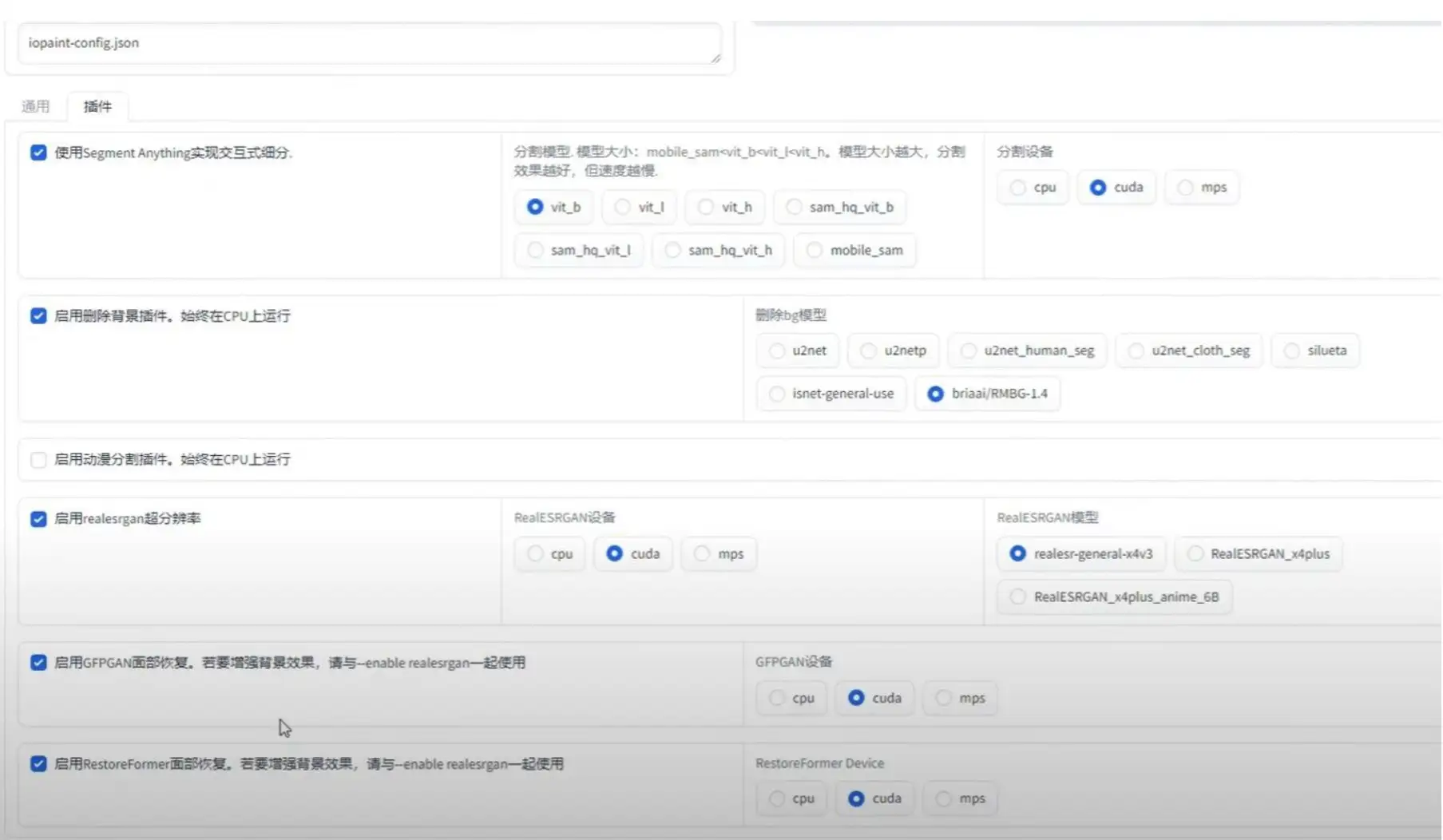
Task: Select the silueta background removal model
Action: coord(1315,350)
